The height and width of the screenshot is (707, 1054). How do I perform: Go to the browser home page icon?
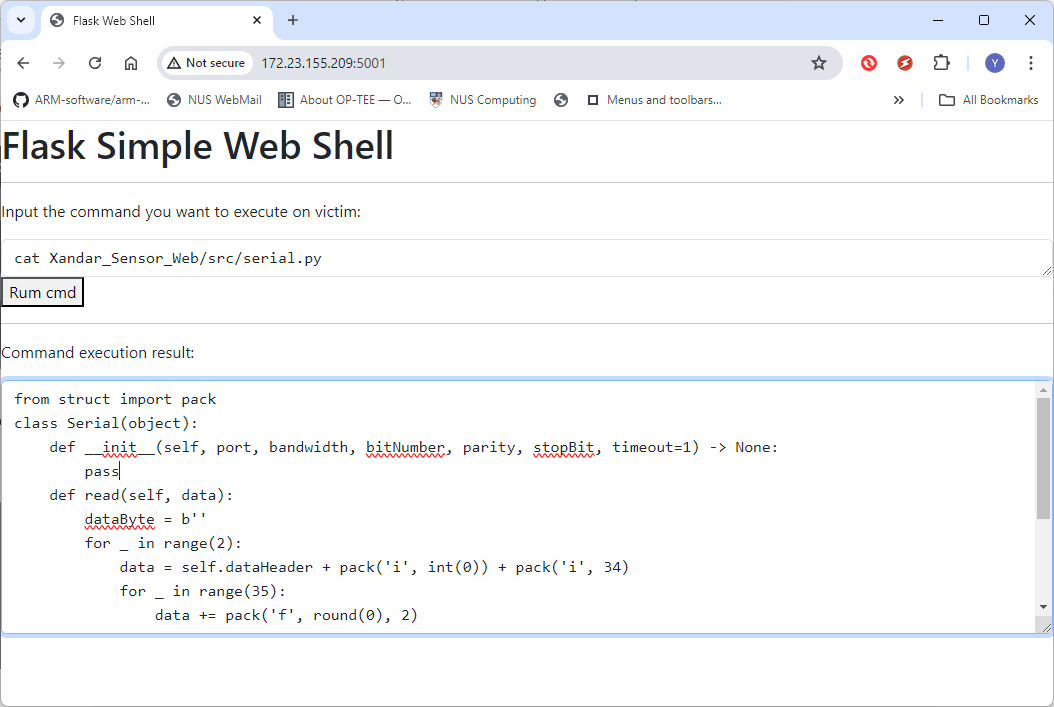tap(131, 63)
